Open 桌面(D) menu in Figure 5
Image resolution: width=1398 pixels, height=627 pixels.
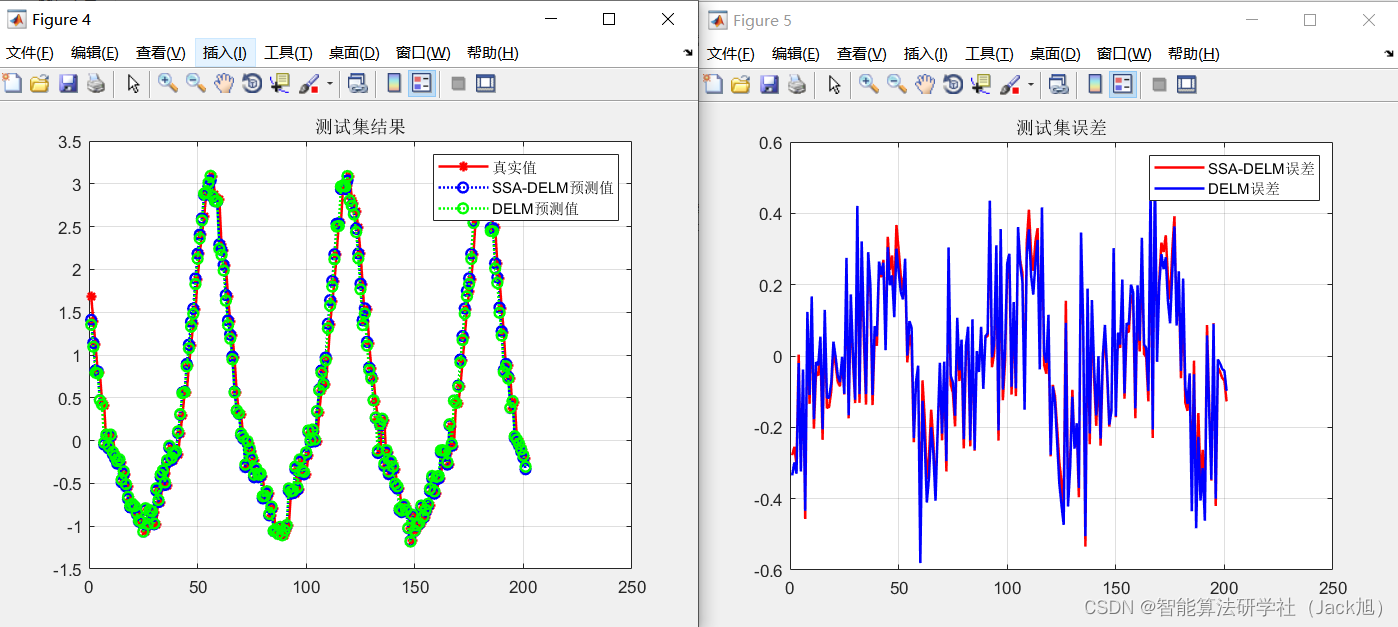click(1056, 53)
